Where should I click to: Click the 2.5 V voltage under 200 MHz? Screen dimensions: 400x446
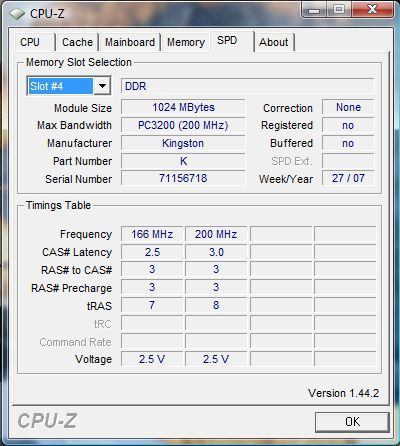pos(216,359)
